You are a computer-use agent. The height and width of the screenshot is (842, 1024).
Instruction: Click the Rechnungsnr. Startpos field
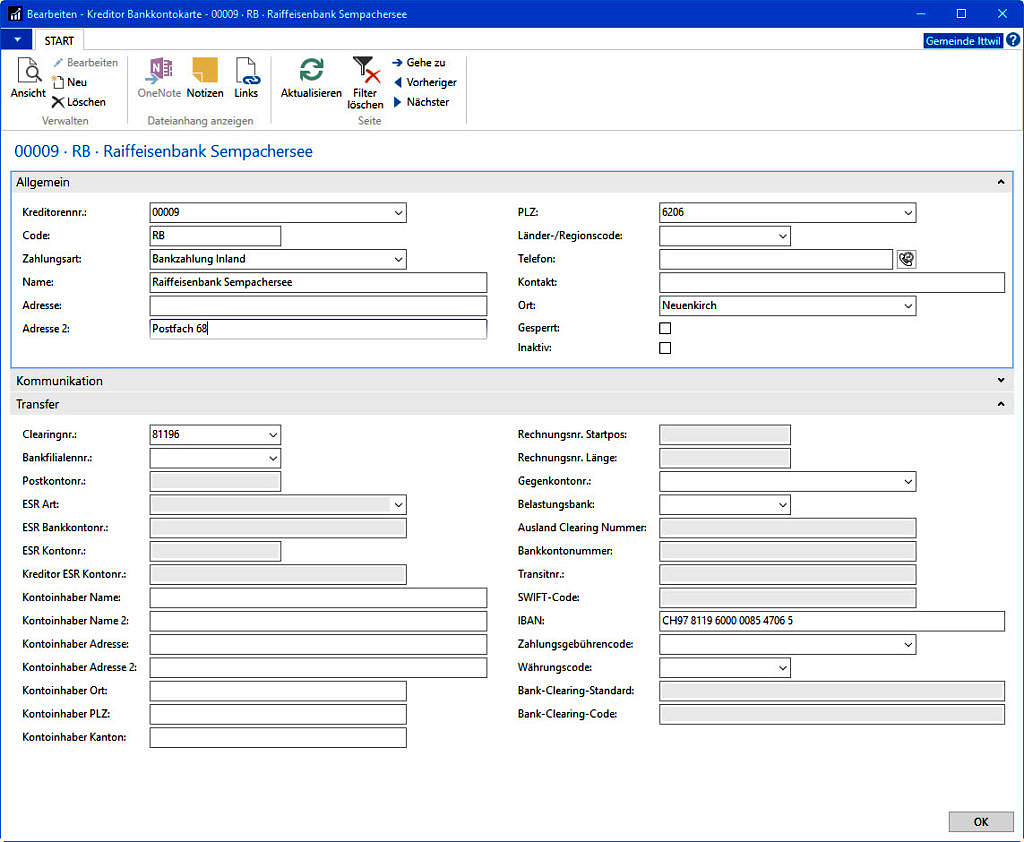(725, 435)
